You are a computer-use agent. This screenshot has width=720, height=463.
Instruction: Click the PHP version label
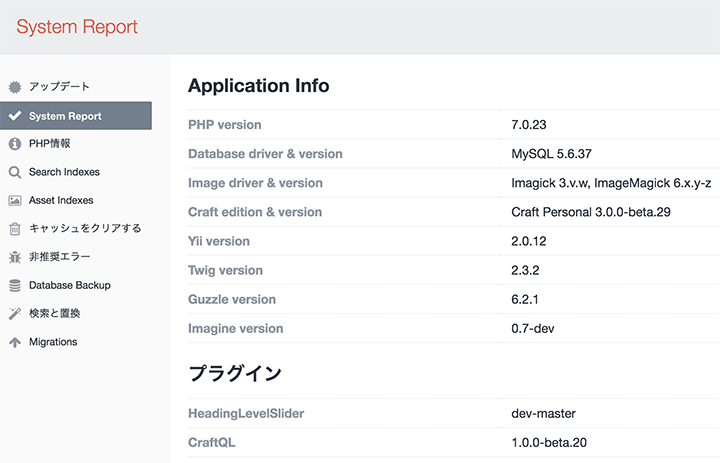[225, 125]
